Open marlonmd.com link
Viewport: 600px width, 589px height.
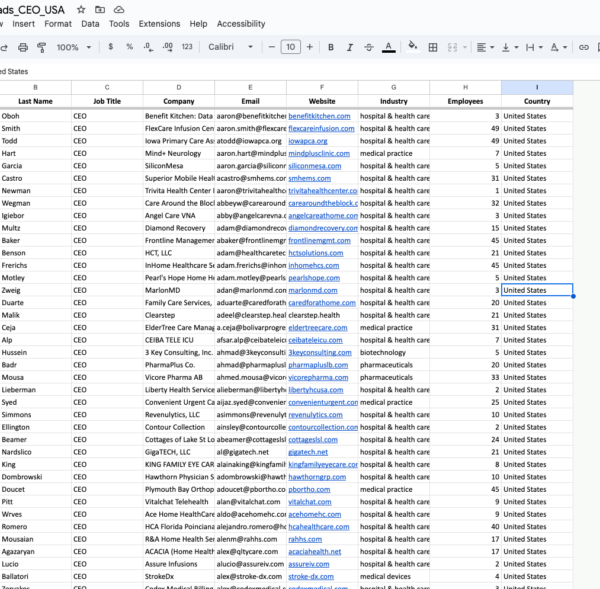[313, 290]
